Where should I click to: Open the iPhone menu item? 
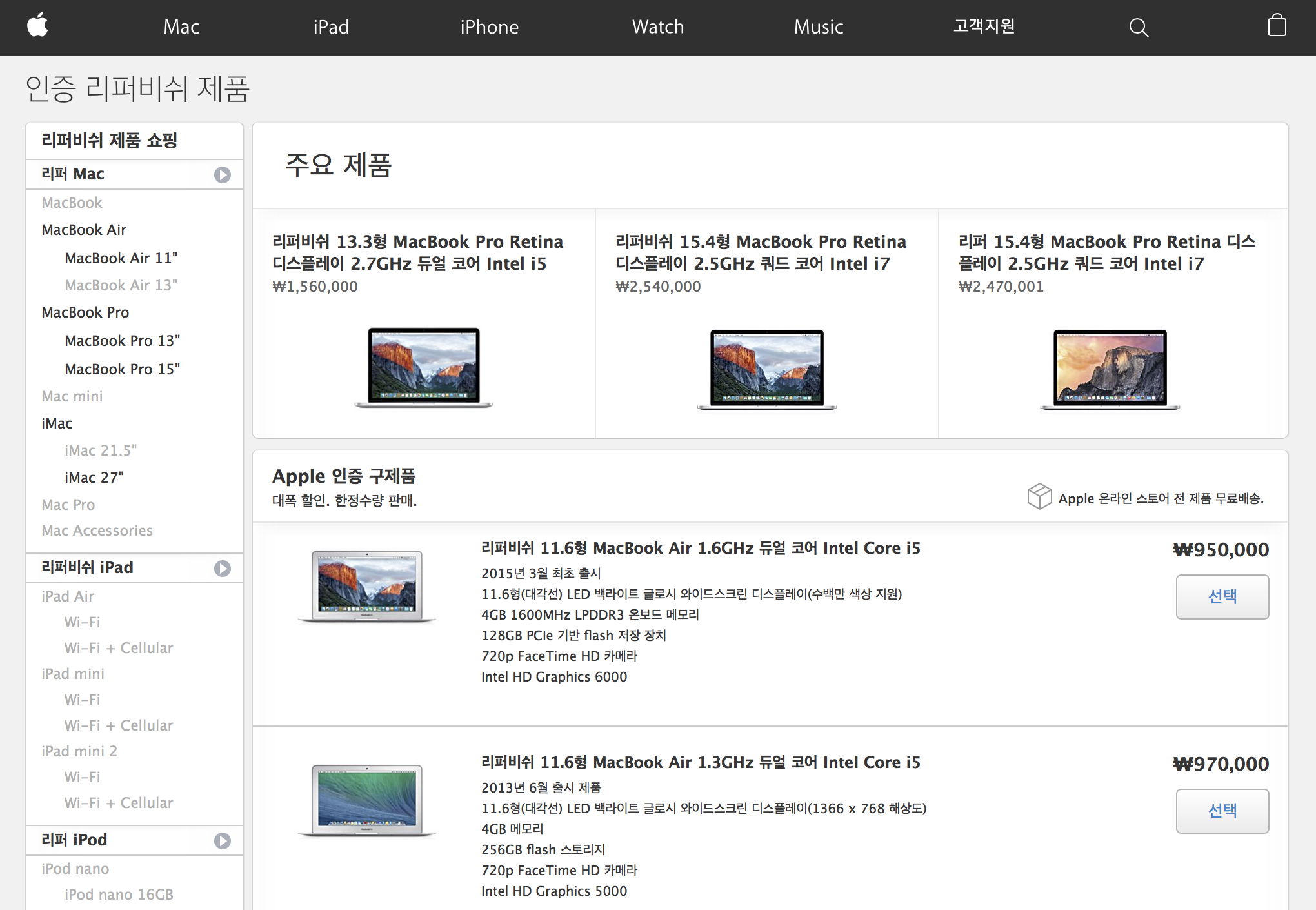coord(489,27)
